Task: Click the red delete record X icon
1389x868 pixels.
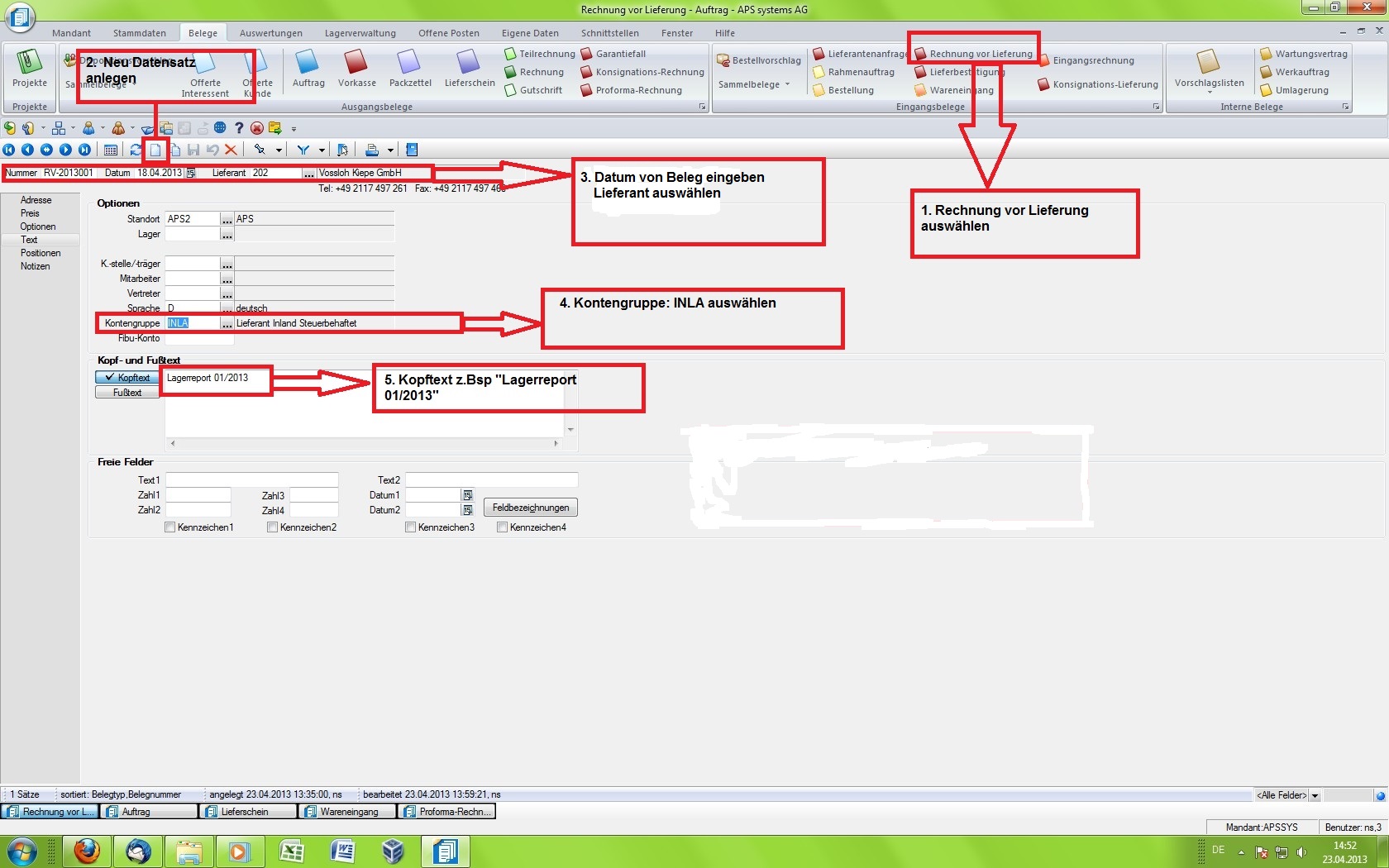Action: (x=231, y=150)
